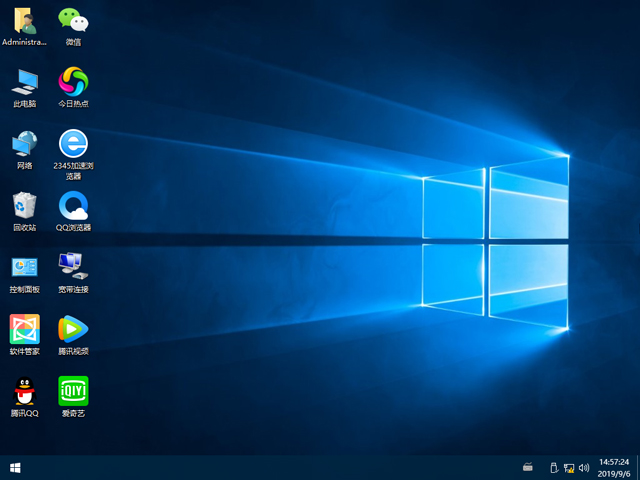
Task: Open the network status tray icon
Action: point(568,467)
